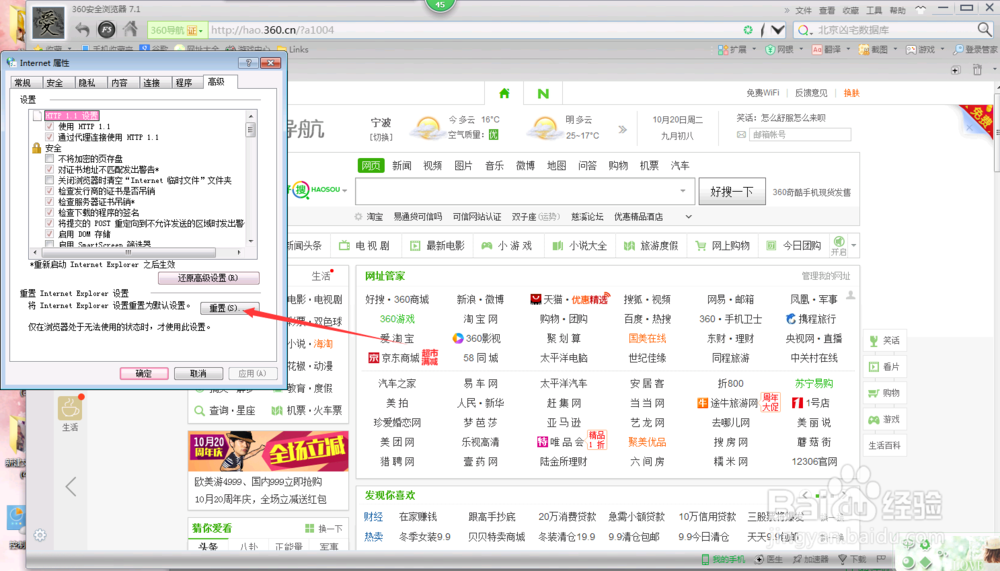Switch to 安全 tab in Internet 属性
The height and width of the screenshot is (571, 1000).
[x=55, y=83]
